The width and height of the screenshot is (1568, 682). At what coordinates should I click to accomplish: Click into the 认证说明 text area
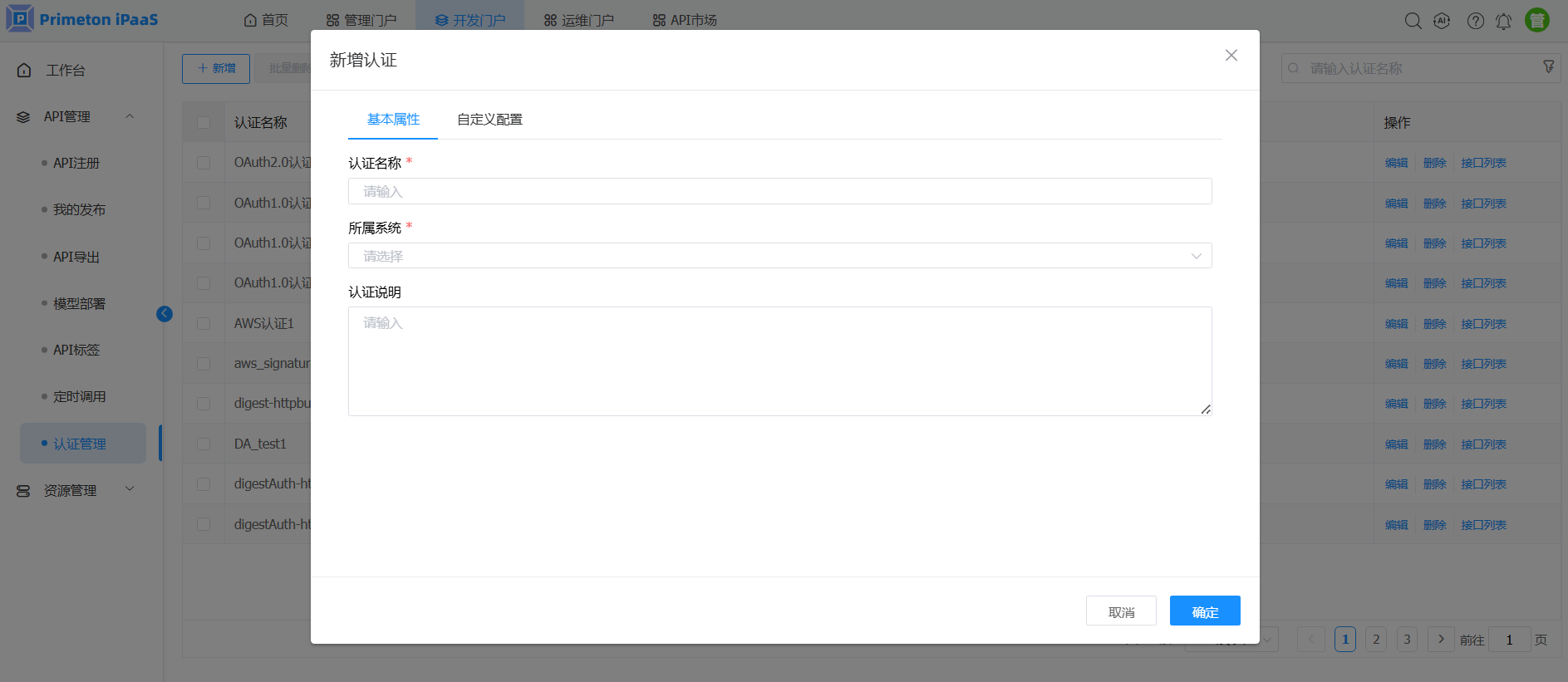pyautogui.click(x=779, y=361)
